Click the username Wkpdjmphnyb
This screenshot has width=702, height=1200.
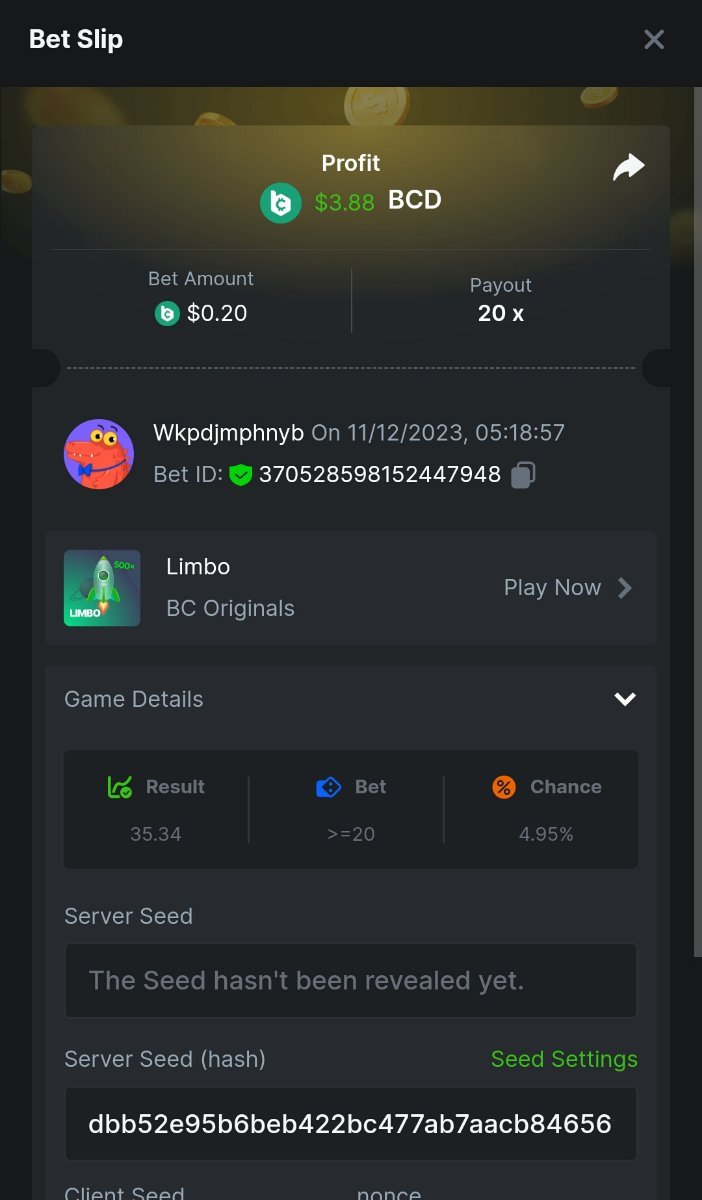point(228,433)
